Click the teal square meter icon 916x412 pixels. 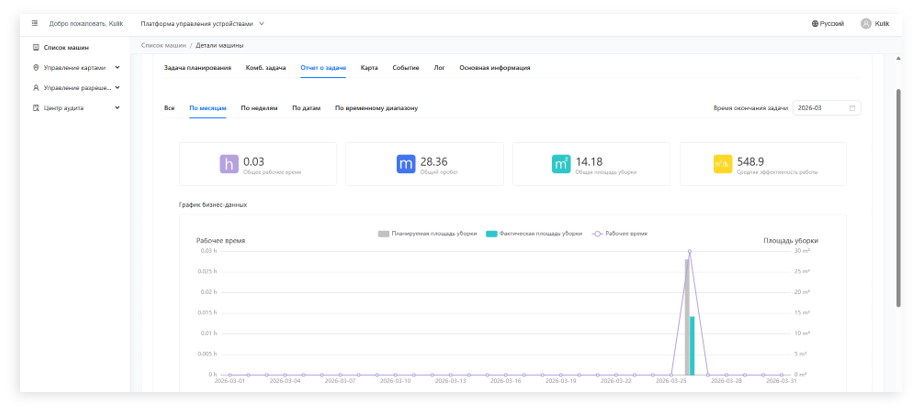pyautogui.click(x=561, y=164)
